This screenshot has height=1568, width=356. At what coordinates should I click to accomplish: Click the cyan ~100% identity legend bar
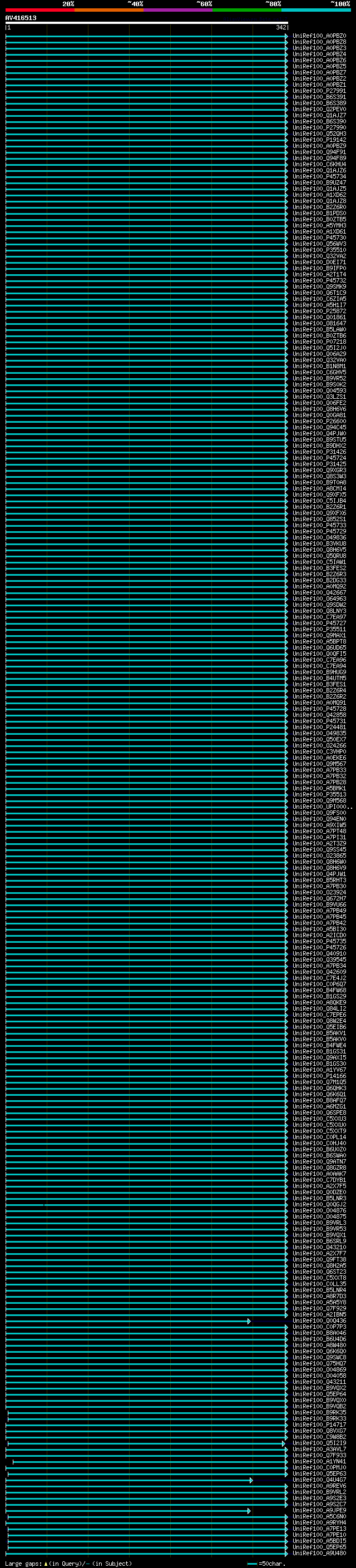click(316, 10)
